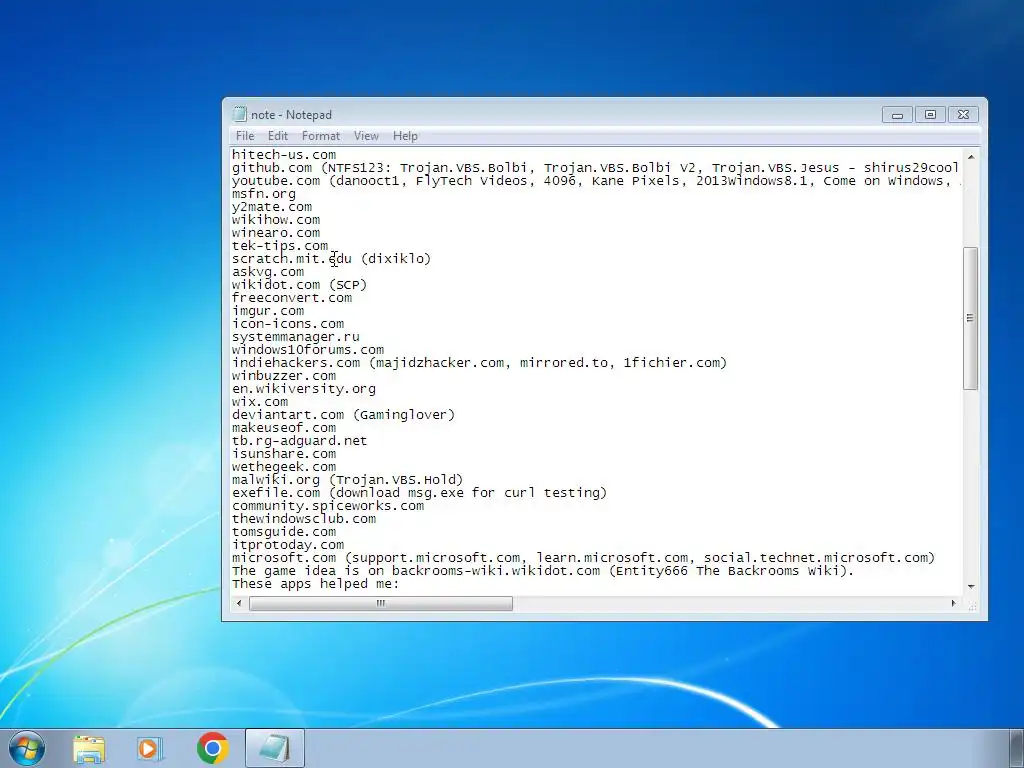Viewport: 1024px width, 768px height.
Task: Click the line 'tb.rg-adguard.net'
Action: [x=300, y=441]
